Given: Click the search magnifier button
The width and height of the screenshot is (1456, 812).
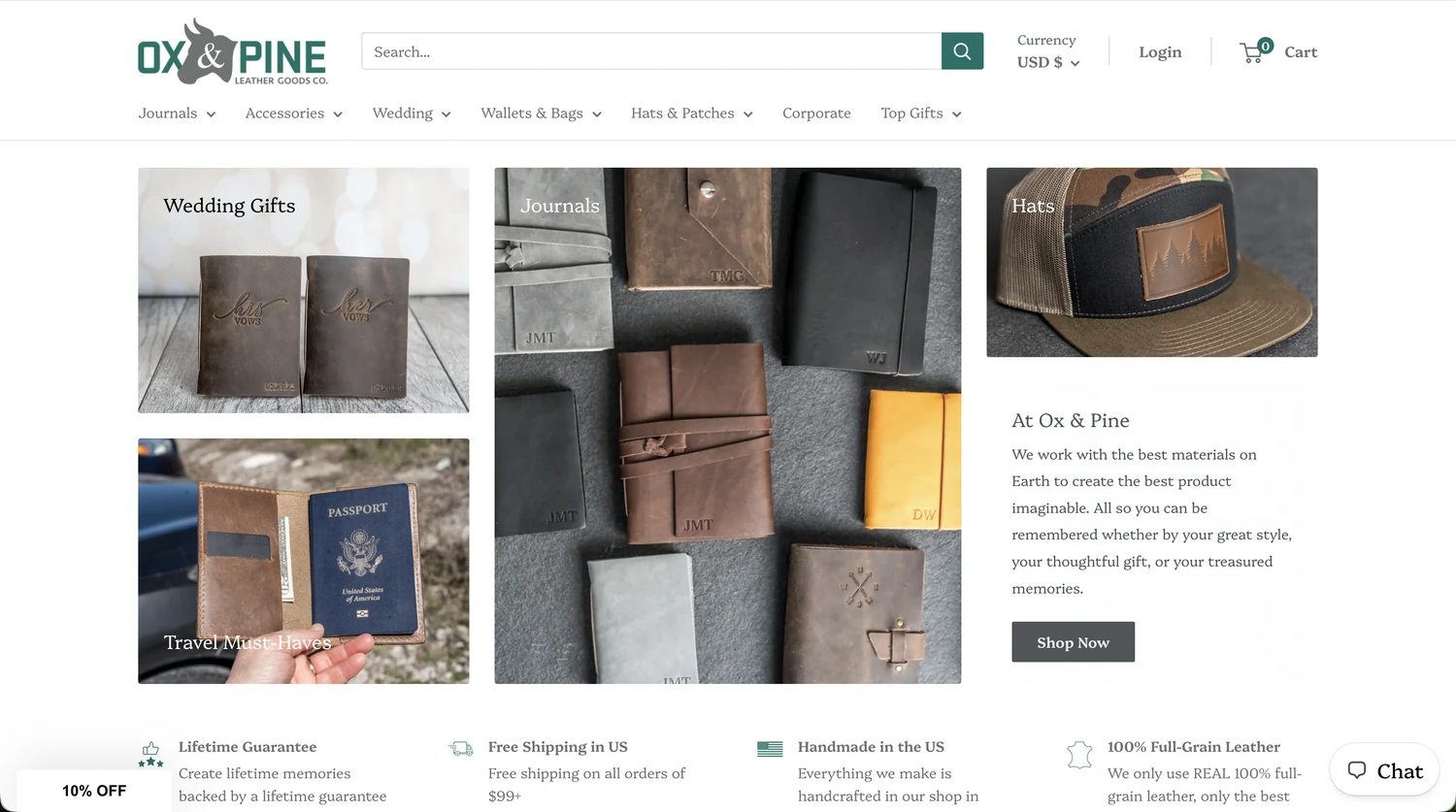Looking at the screenshot, I should [962, 51].
